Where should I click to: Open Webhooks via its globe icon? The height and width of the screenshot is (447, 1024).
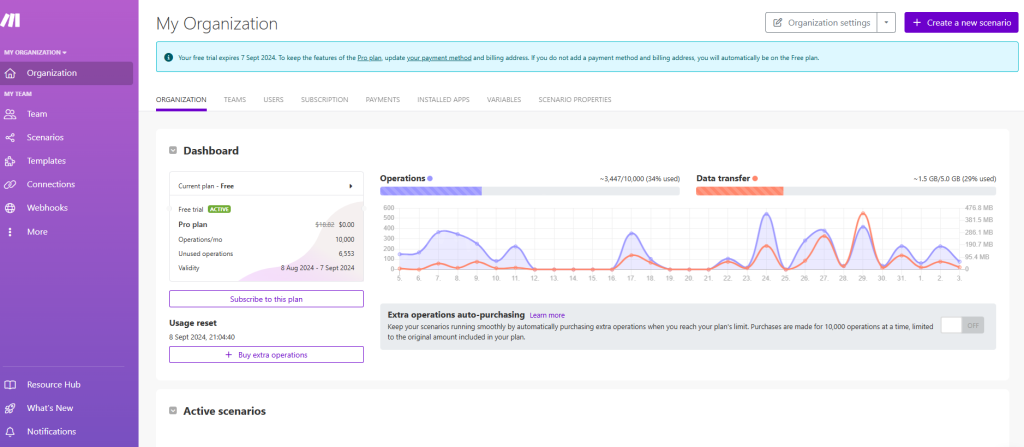(x=10, y=208)
